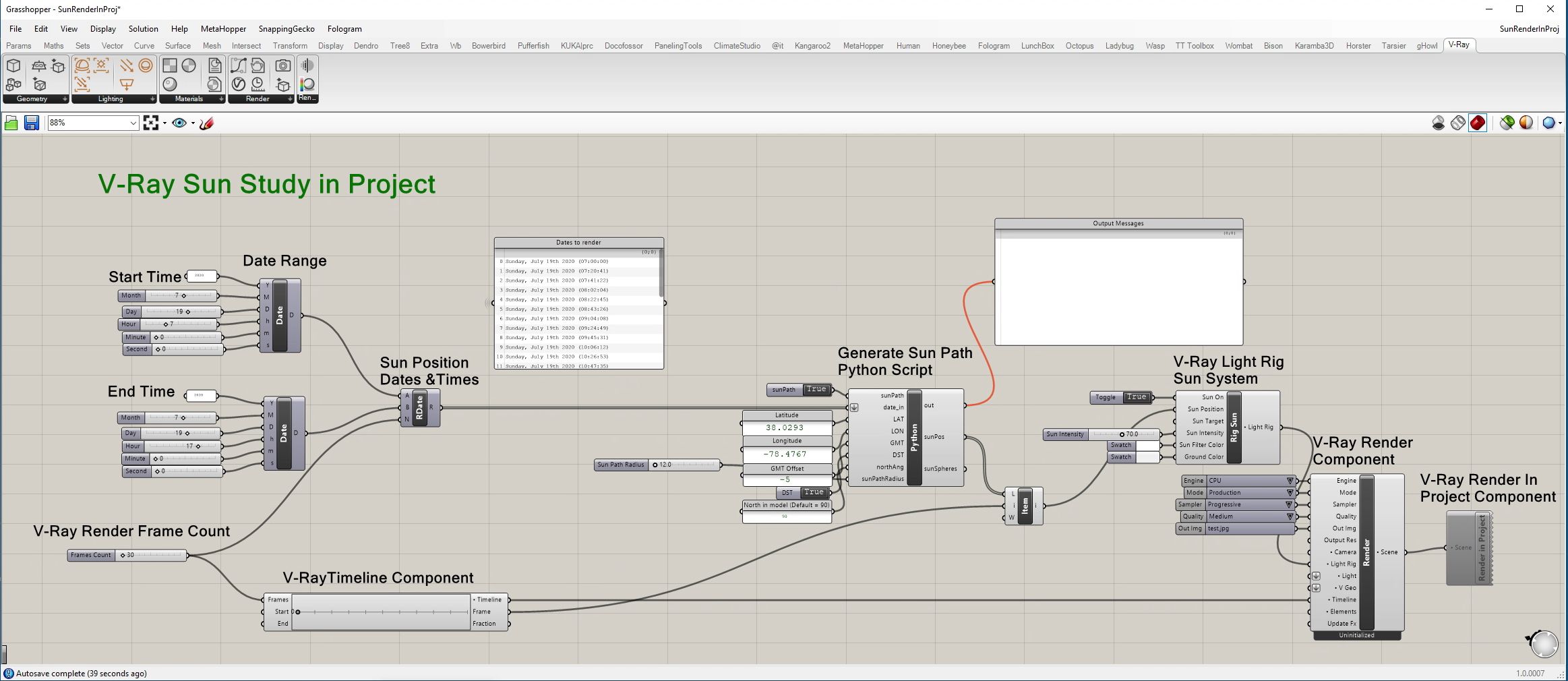This screenshot has width=1568, height=681.
Task: Select the V-Ray Geometry cube icon
Action: [x=13, y=66]
